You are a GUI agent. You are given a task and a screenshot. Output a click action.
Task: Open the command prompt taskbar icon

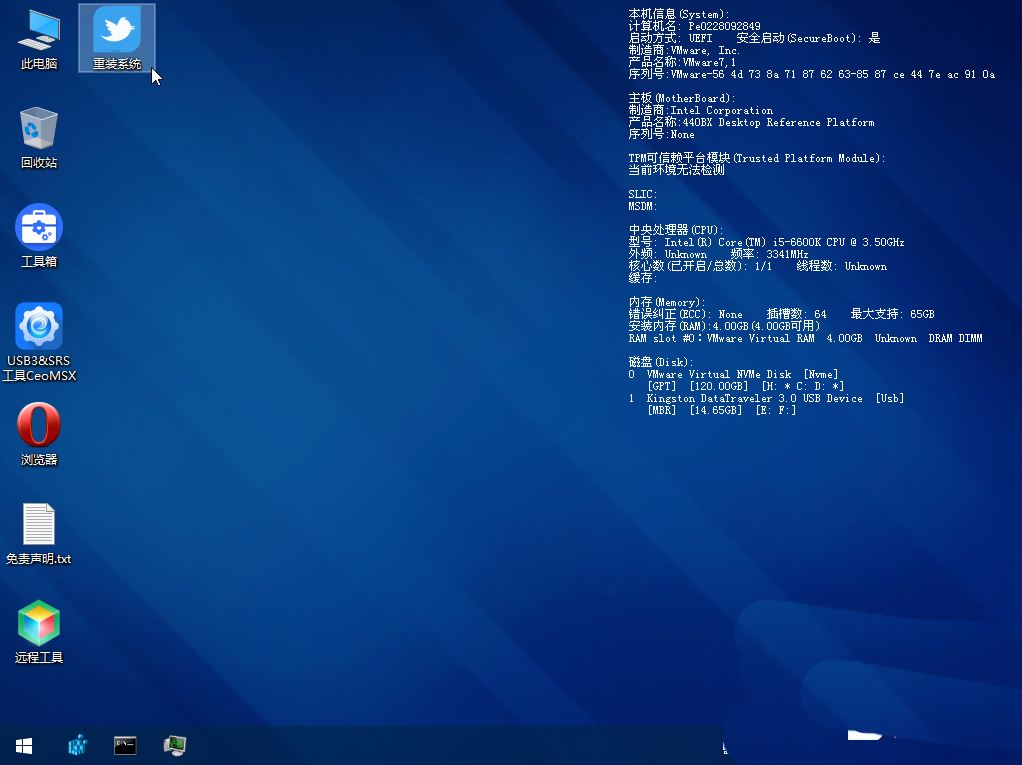[125, 745]
